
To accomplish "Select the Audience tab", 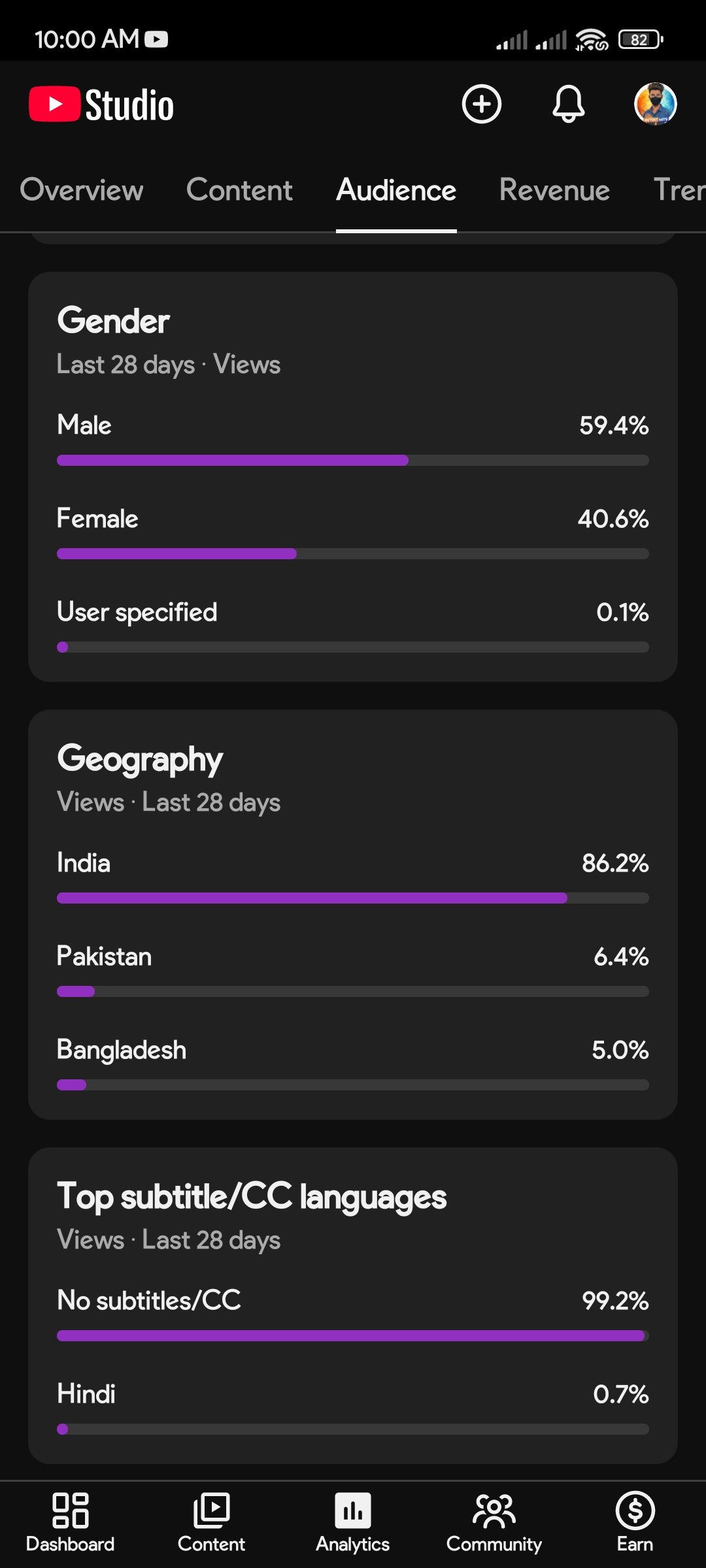I will pos(396,190).
